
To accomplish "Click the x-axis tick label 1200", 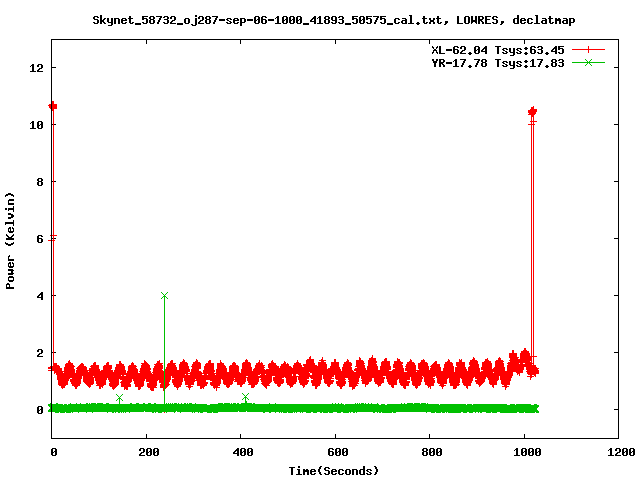I will [x=621, y=452].
